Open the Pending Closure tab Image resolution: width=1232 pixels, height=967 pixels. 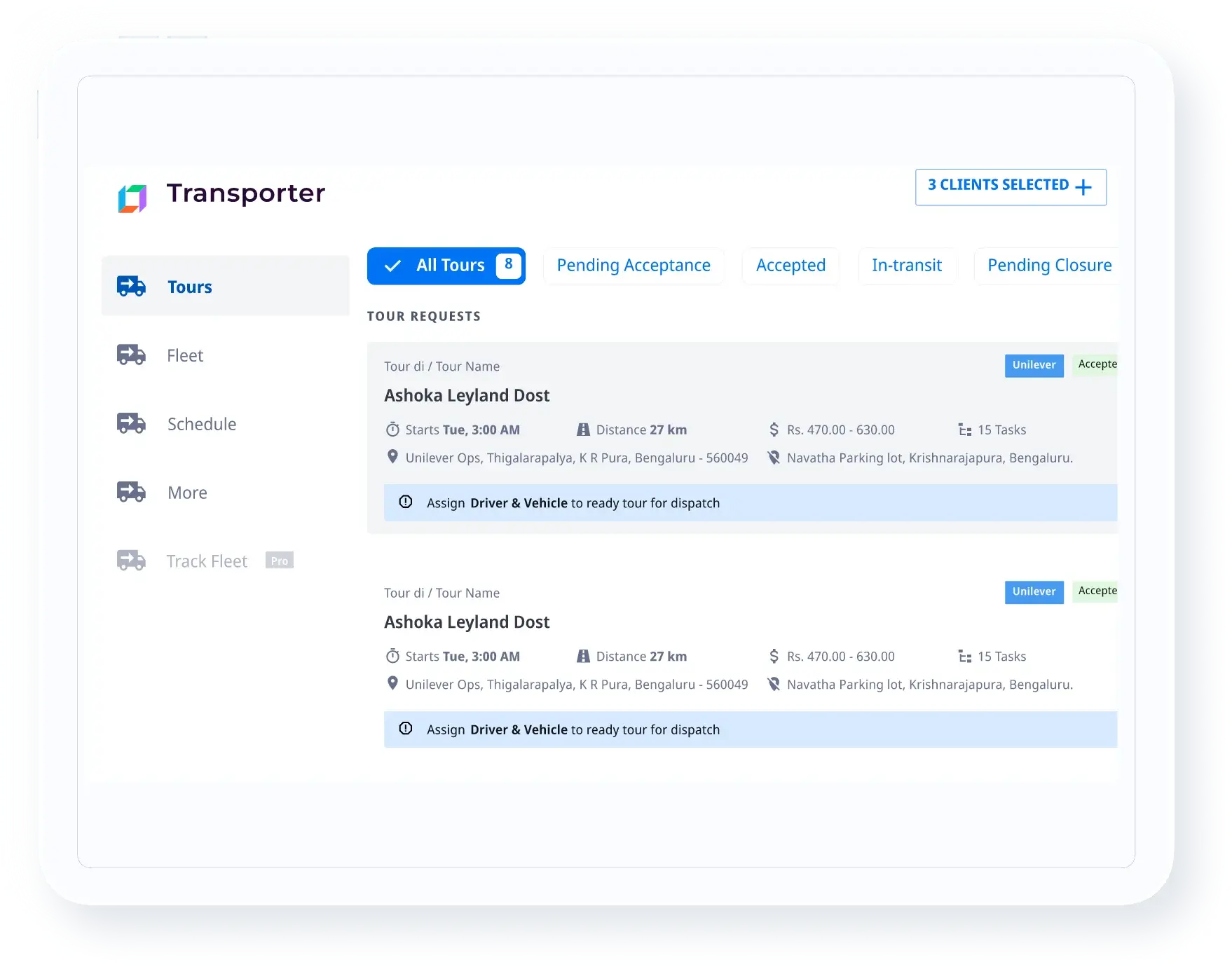click(1048, 266)
